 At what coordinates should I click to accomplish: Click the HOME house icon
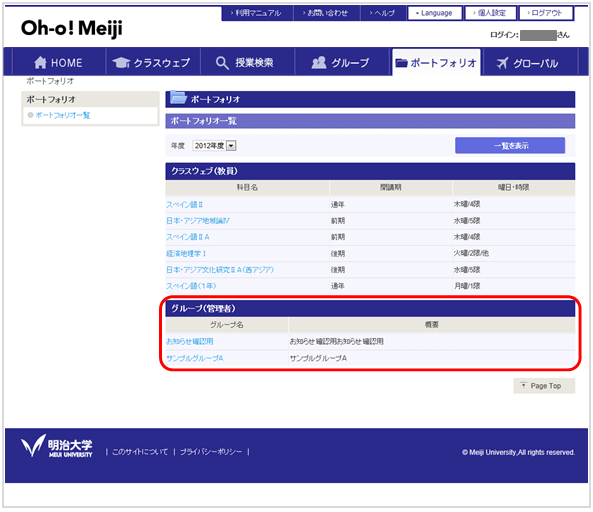coord(40,62)
